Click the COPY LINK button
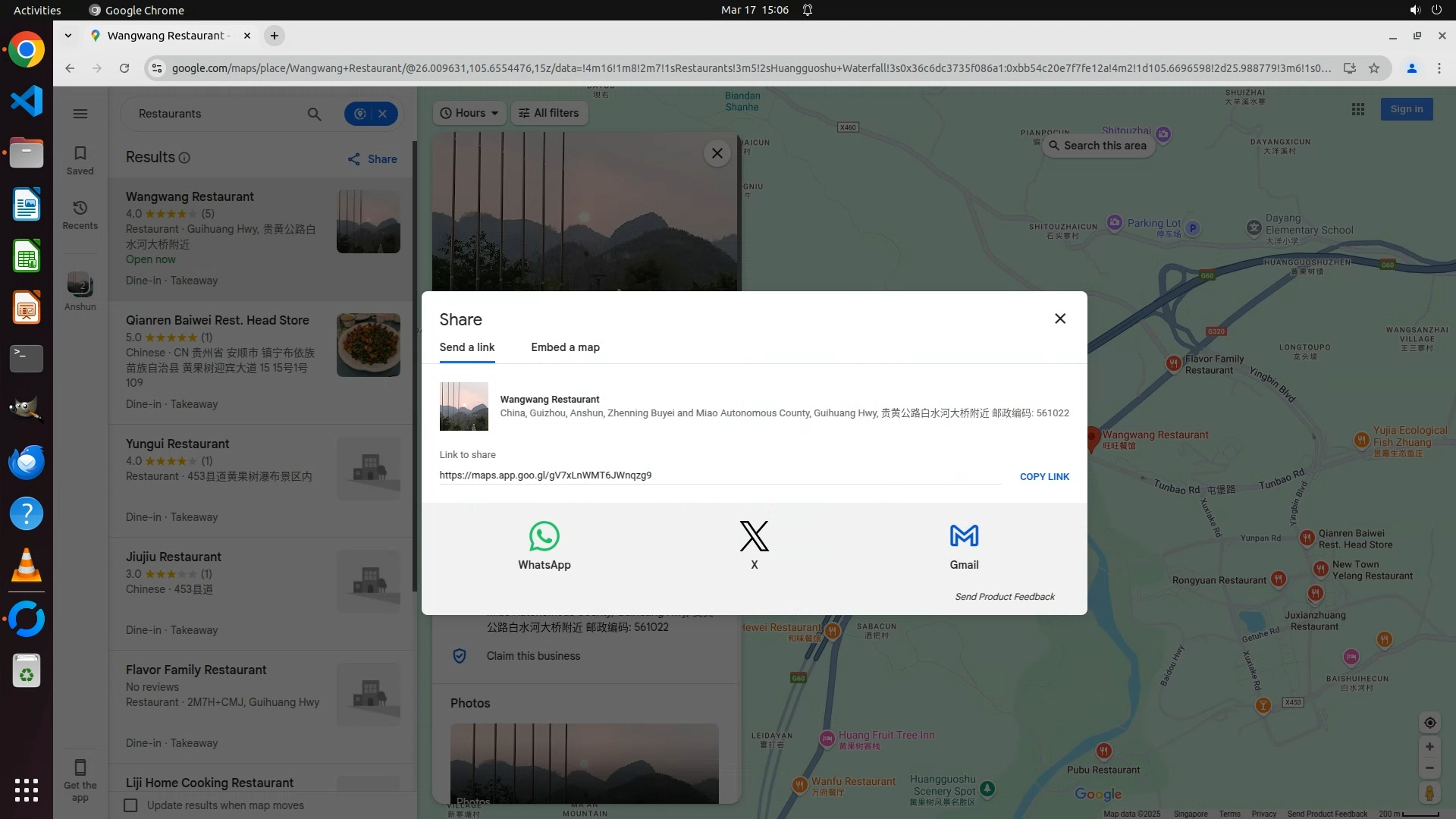Image resolution: width=1456 pixels, height=819 pixels. click(1044, 477)
